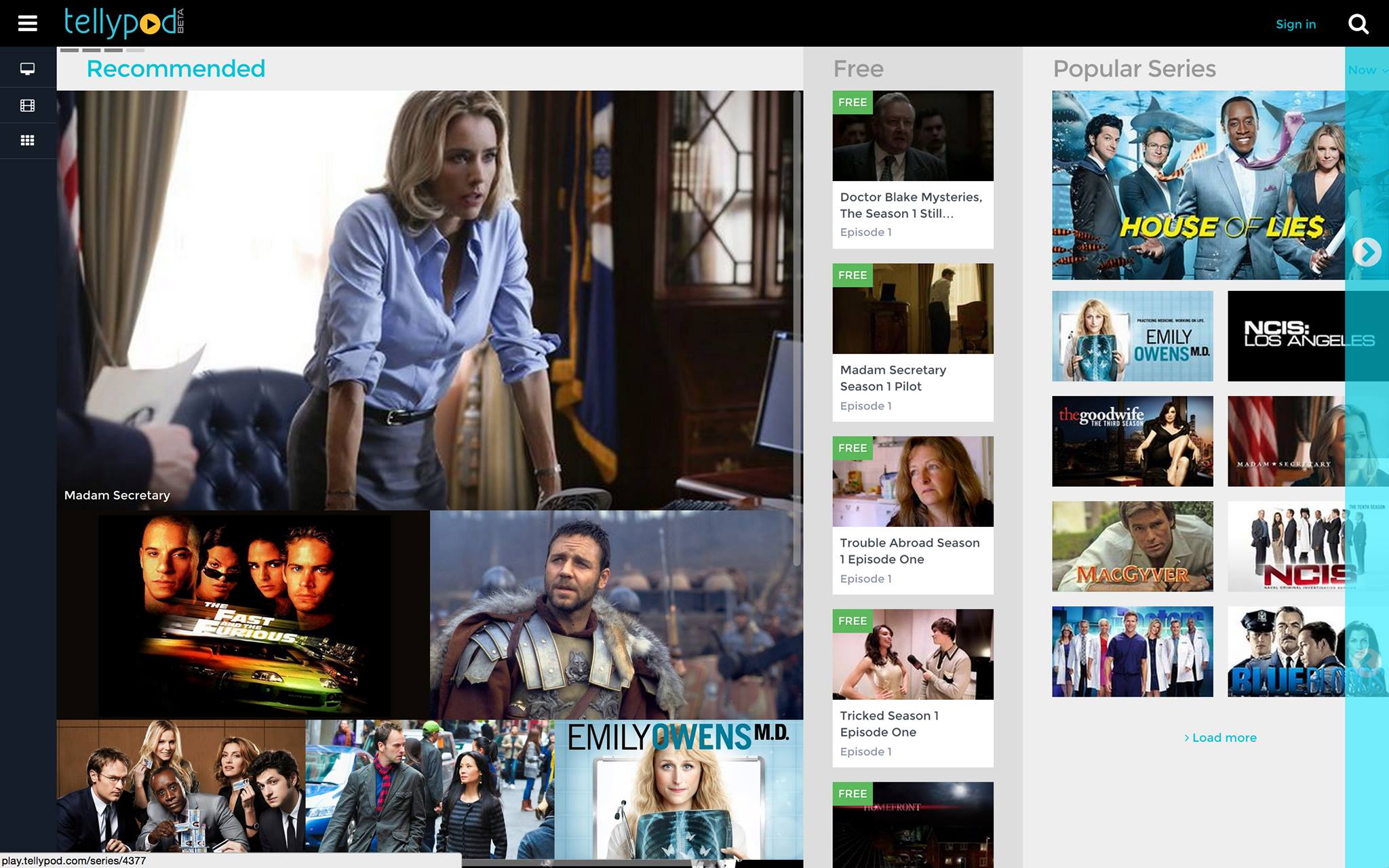Click the Madam Secretary caption on featured image

(x=117, y=495)
